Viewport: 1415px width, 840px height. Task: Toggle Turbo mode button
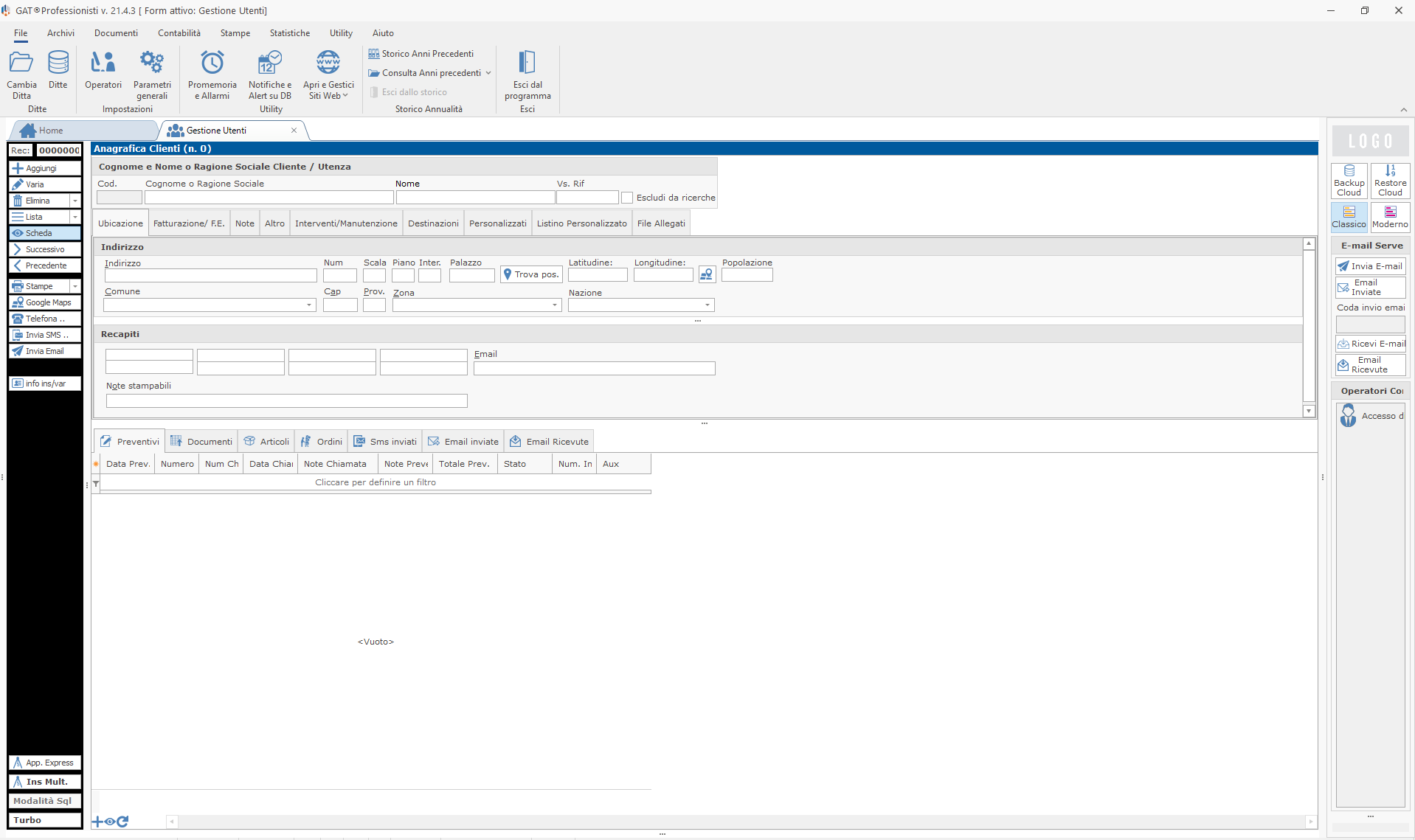pyautogui.click(x=45, y=820)
